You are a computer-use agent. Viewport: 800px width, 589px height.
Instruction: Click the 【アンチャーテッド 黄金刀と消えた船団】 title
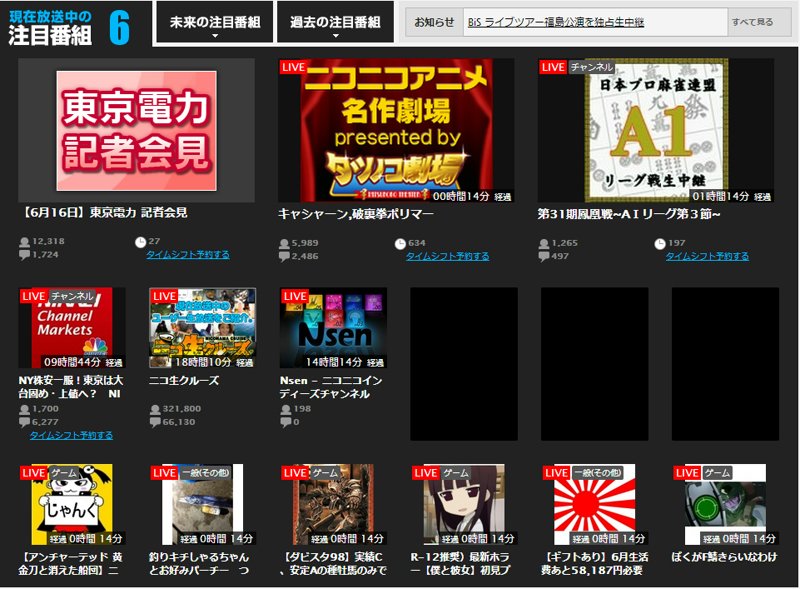tap(70, 563)
